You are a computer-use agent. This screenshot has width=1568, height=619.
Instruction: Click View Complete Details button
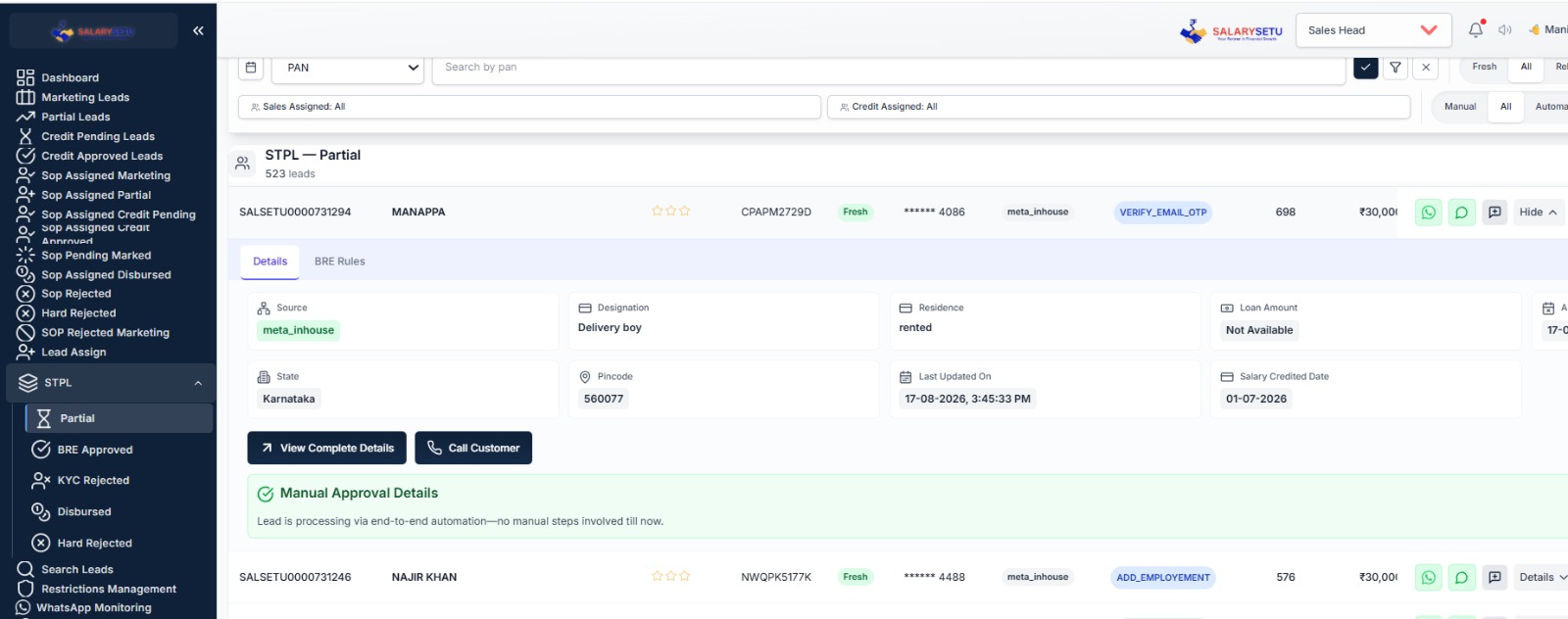pyautogui.click(x=326, y=448)
